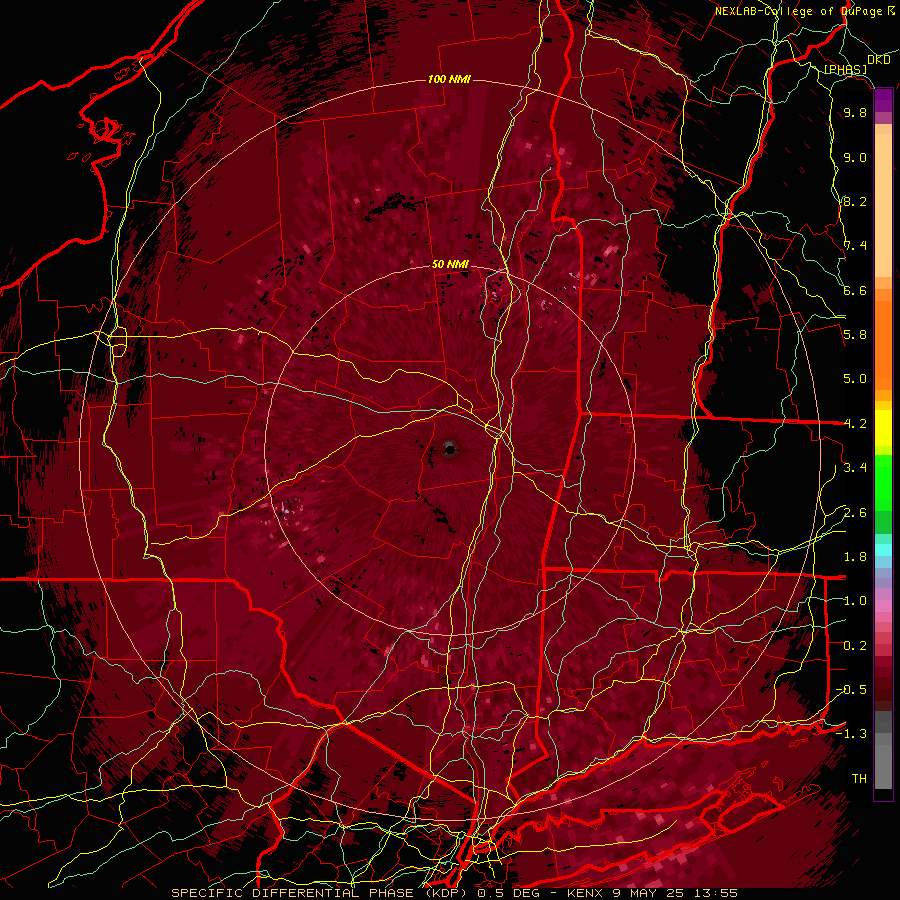This screenshot has height=900, width=900.
Task: Click the 100 NMI range ring label
Action: 449,79
